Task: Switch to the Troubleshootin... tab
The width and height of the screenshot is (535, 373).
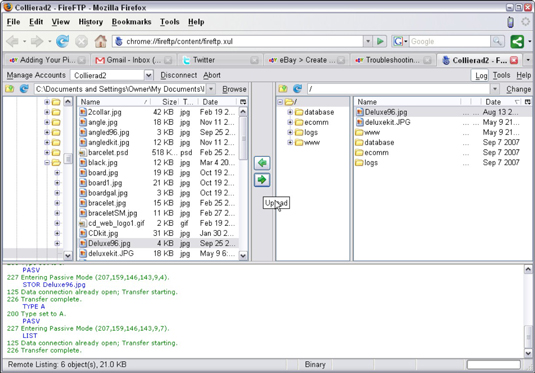Action: (392, 60)
